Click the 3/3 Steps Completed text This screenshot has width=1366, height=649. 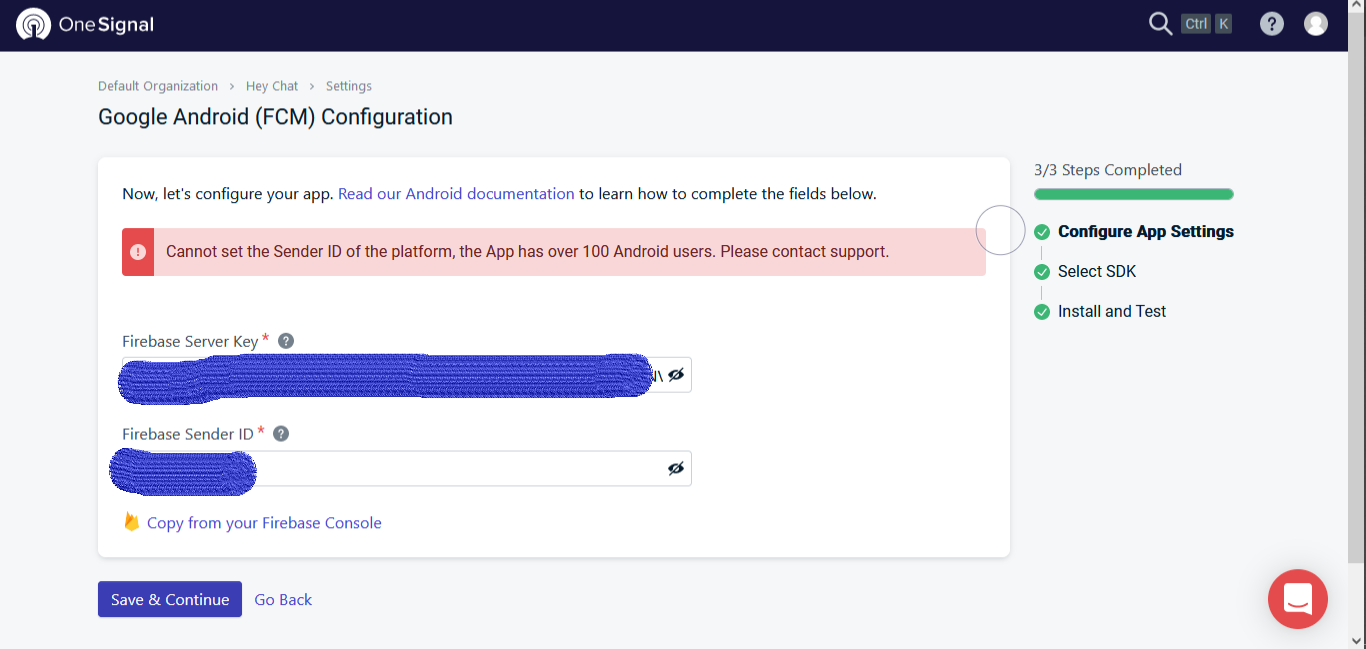[x=1108, y=170]
